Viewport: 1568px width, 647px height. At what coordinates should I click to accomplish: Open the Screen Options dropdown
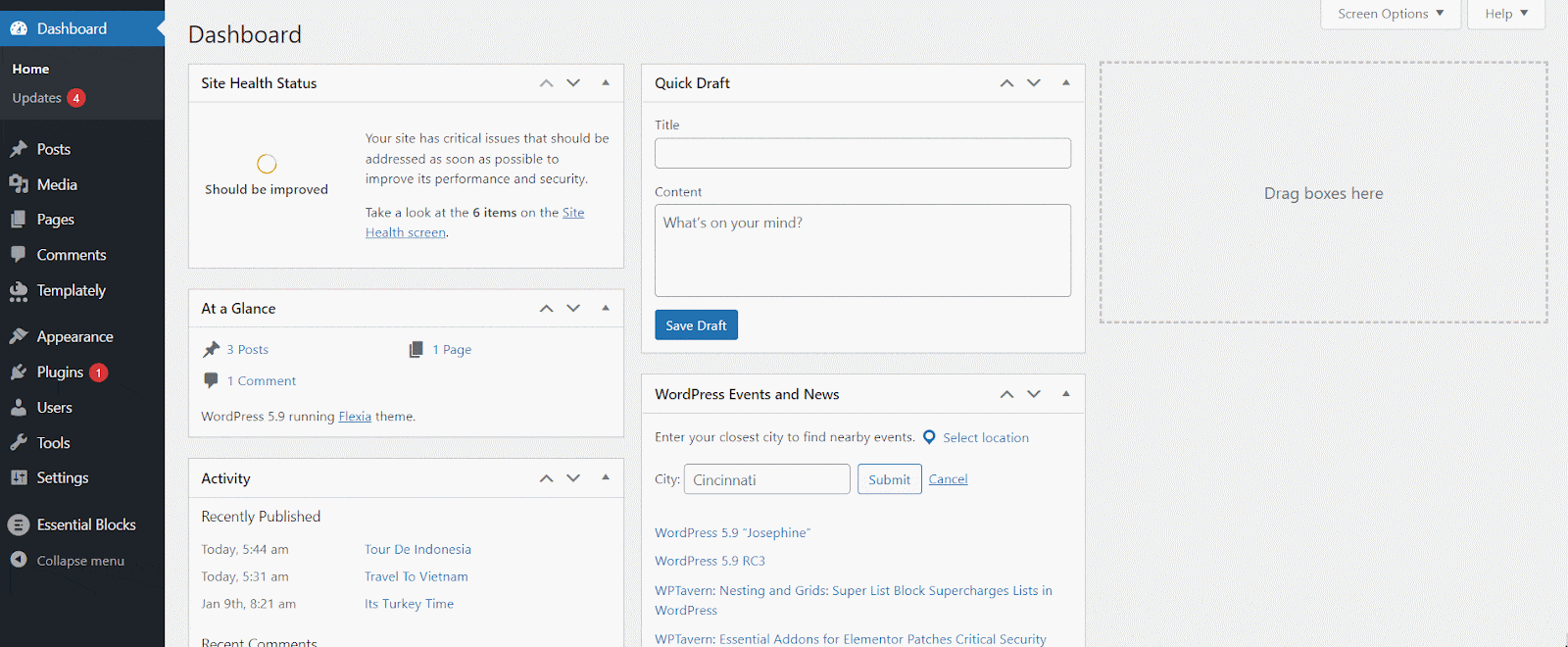(x=1391, y=14)
